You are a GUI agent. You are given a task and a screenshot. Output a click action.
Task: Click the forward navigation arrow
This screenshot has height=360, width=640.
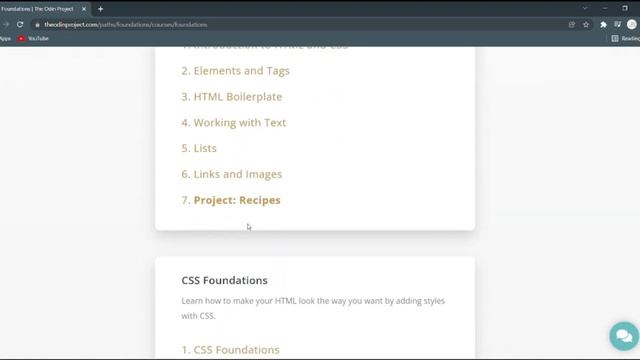point(6,24)
